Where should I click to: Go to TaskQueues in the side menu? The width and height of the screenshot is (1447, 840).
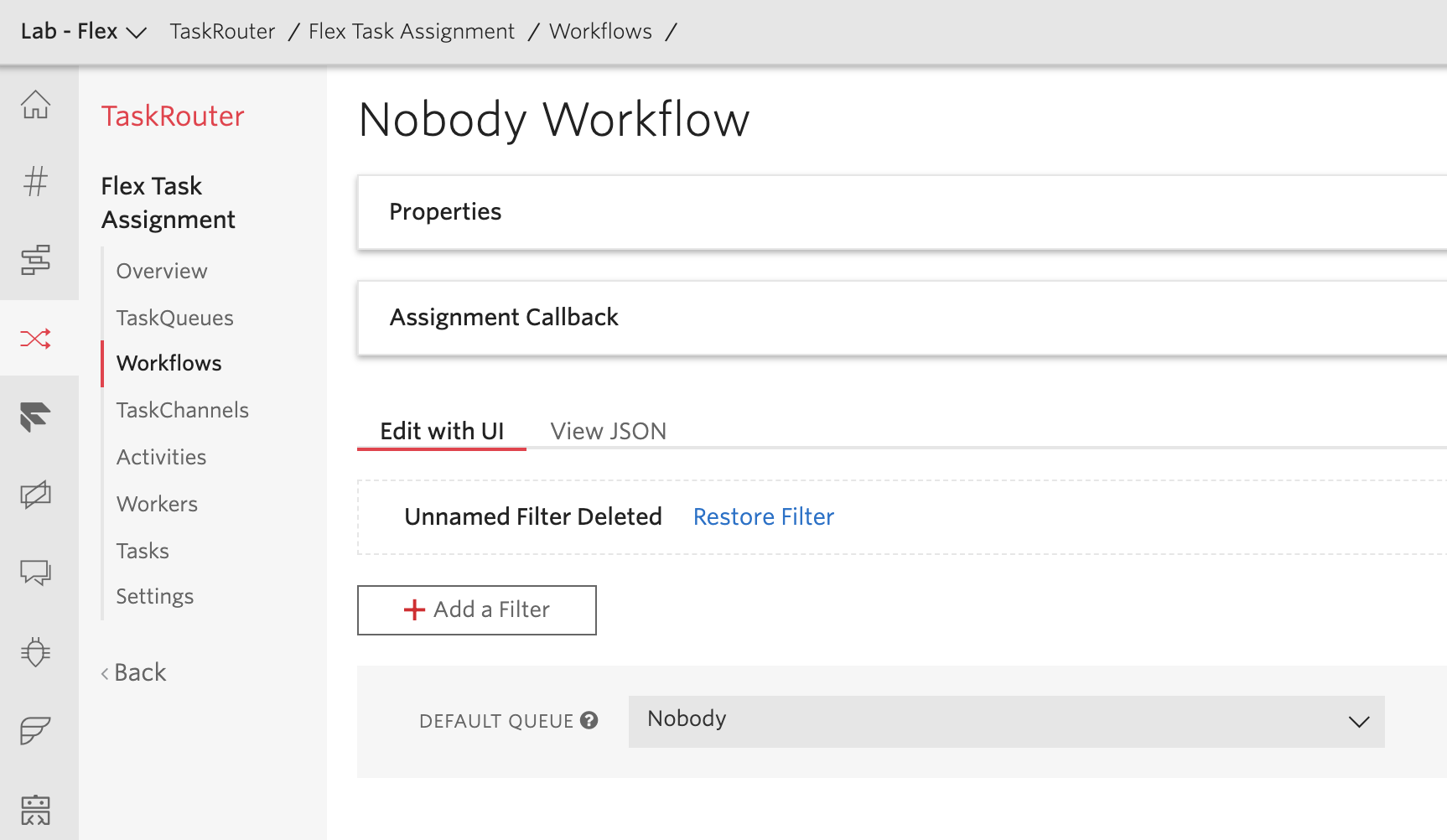[174, 318]
